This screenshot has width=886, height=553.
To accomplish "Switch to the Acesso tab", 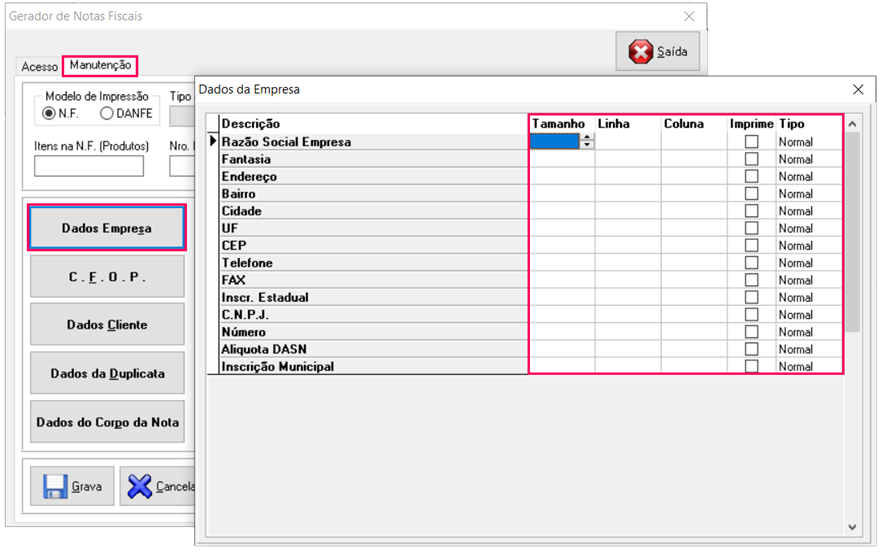I will pyautogui.click(x=40, y=67).
